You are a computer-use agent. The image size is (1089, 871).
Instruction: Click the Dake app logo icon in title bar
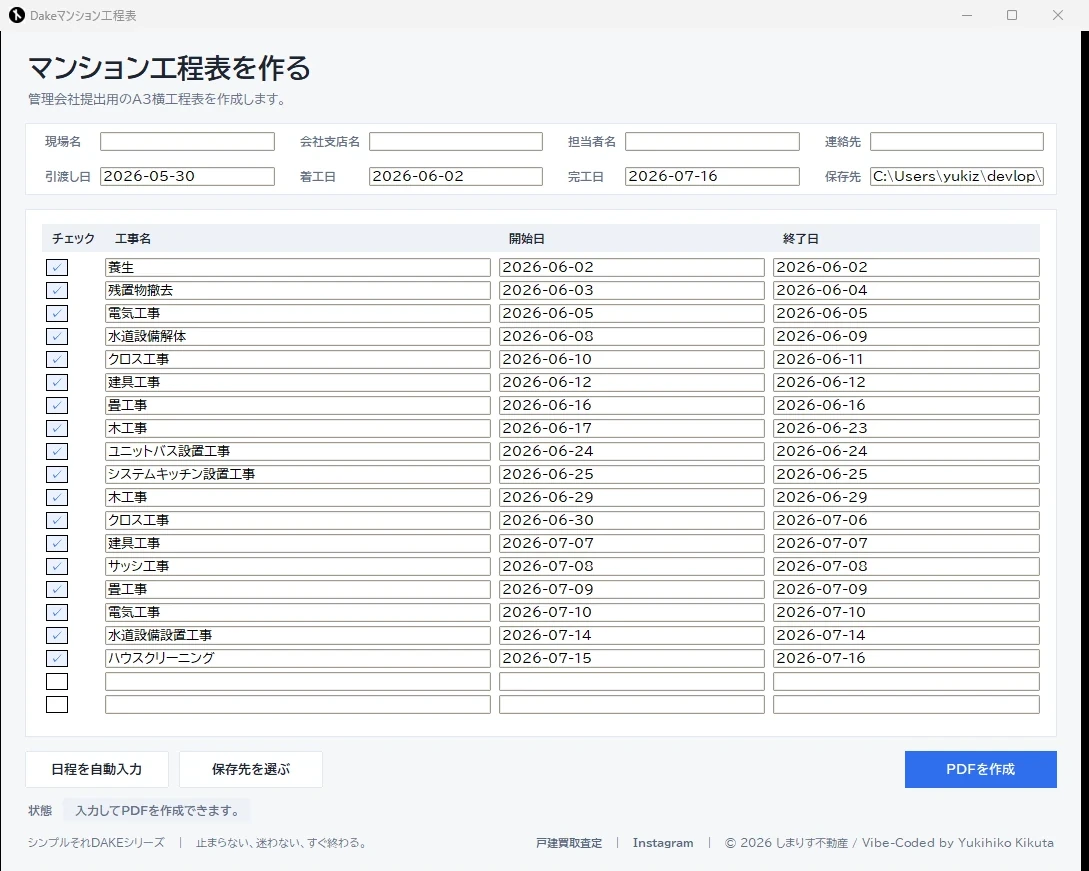(x=17, y=15)
